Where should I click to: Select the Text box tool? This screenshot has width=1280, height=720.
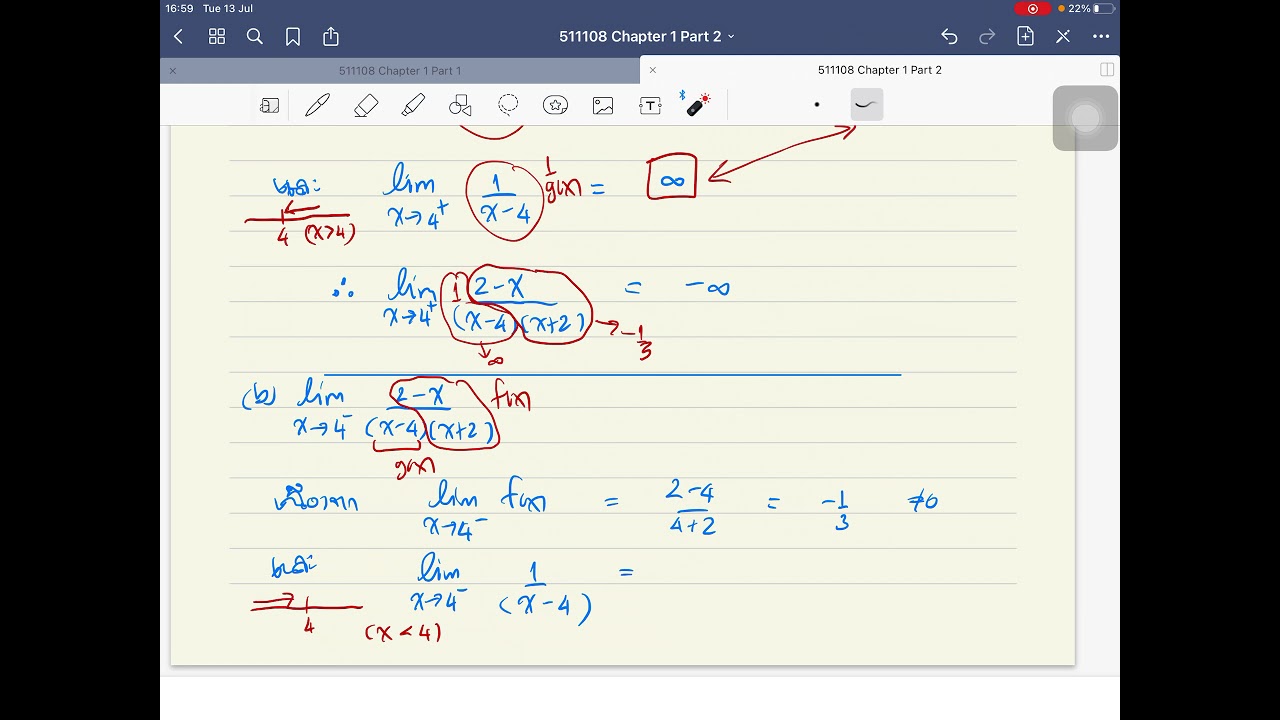pyautogui.click(x=651, y=105)
